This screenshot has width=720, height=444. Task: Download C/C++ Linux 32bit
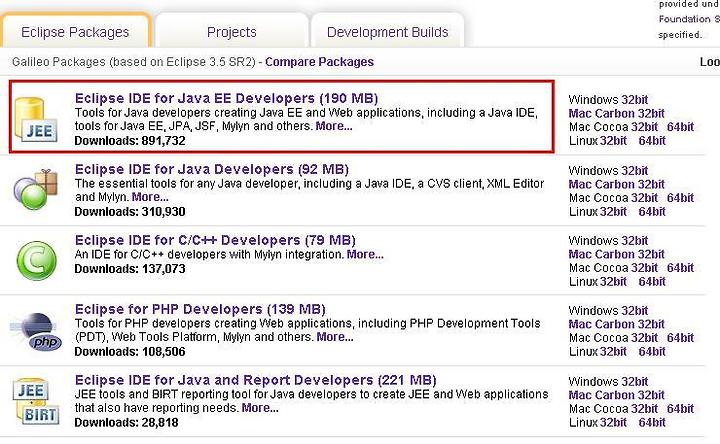click(x=613, y=281)
